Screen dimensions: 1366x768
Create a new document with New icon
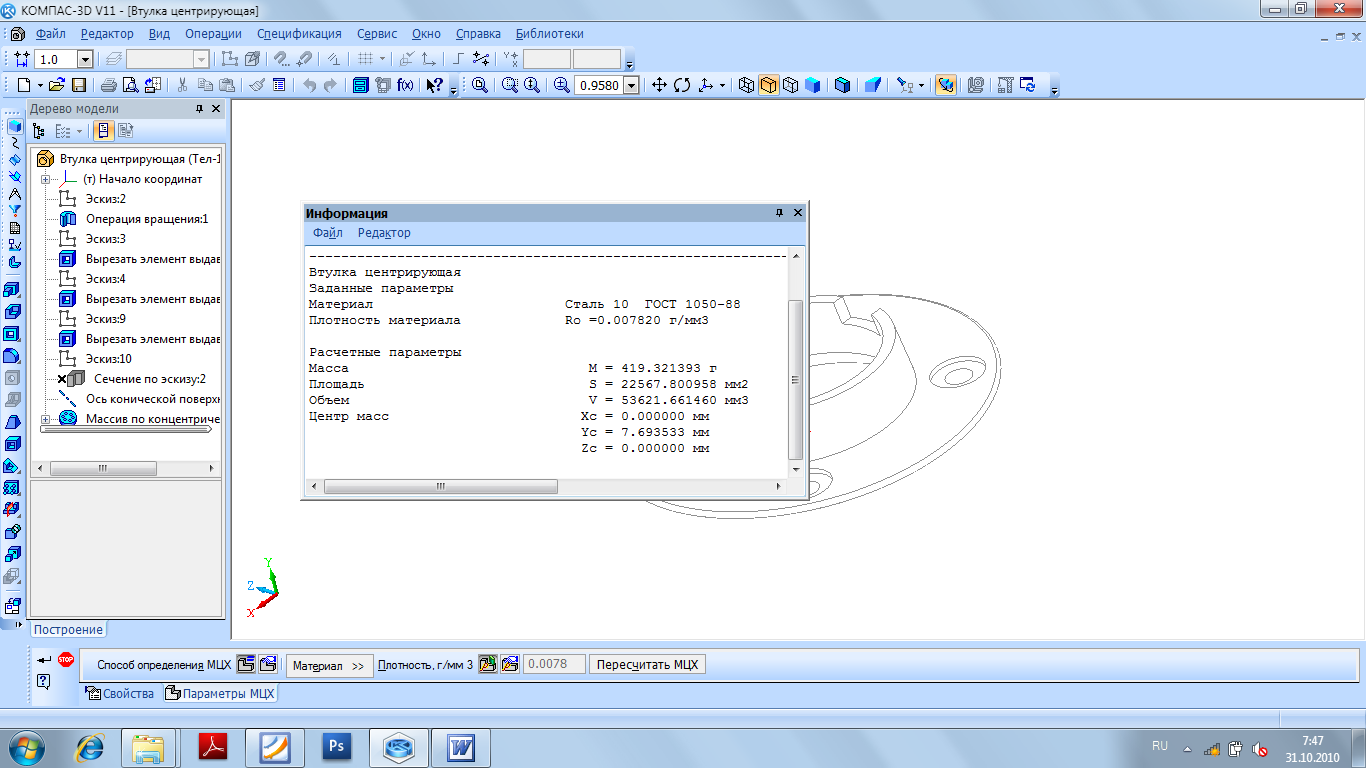(x=24, y=86)
